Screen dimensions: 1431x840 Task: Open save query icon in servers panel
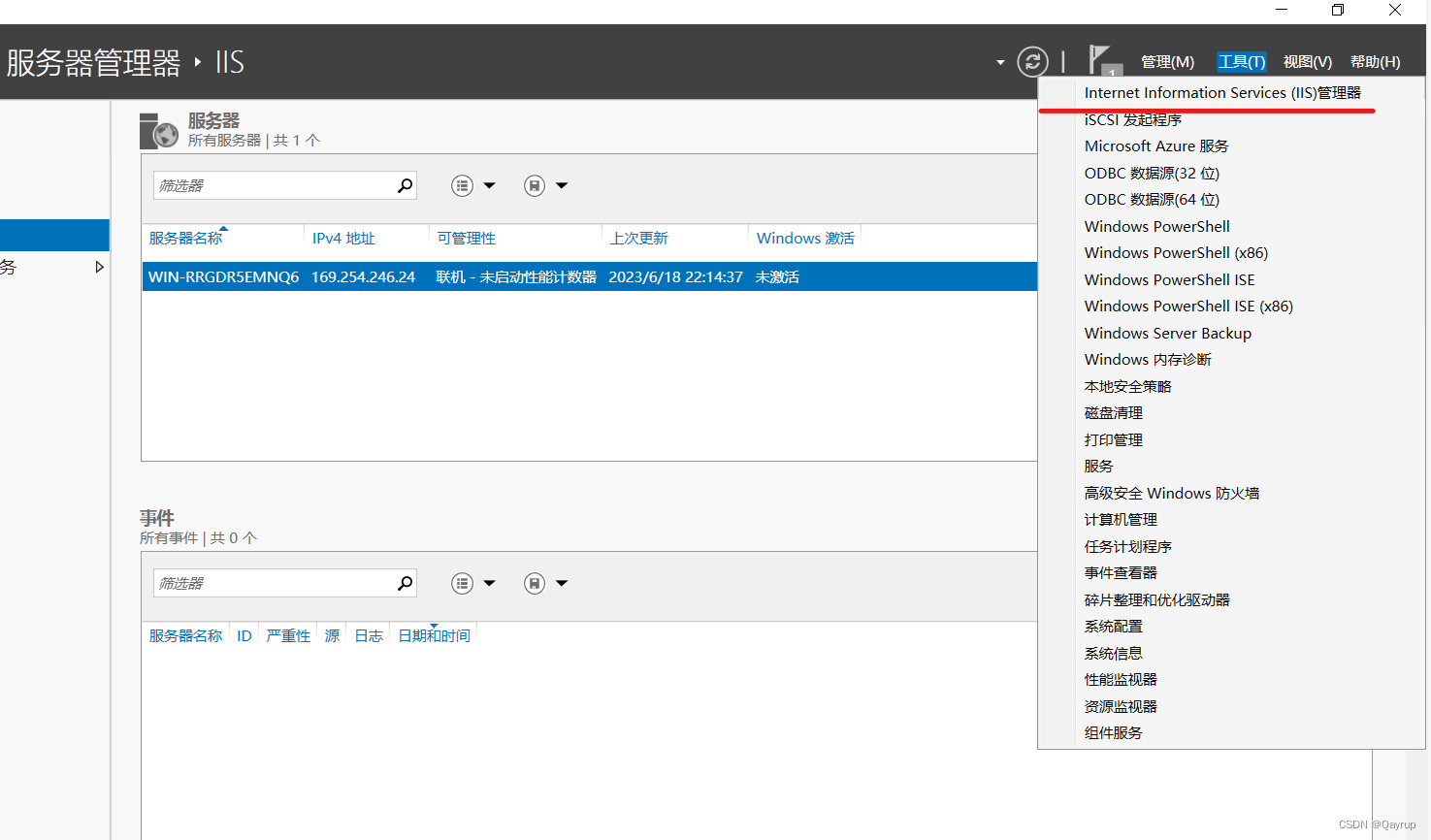click(535, 185)
